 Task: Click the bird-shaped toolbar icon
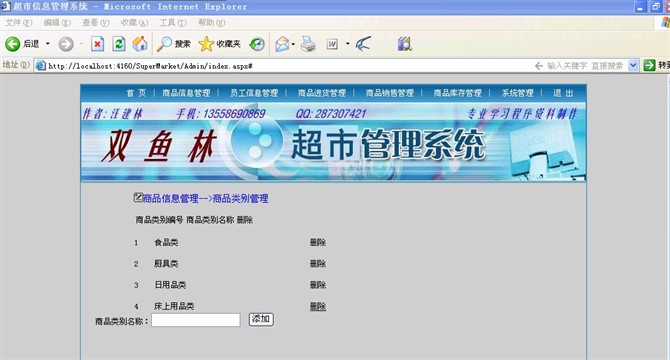click(x=363, y=44)
